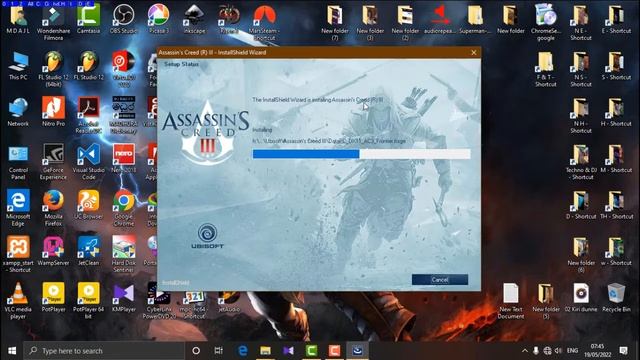Select Network desktop icon
640x360 pixels.
point(18,112)
